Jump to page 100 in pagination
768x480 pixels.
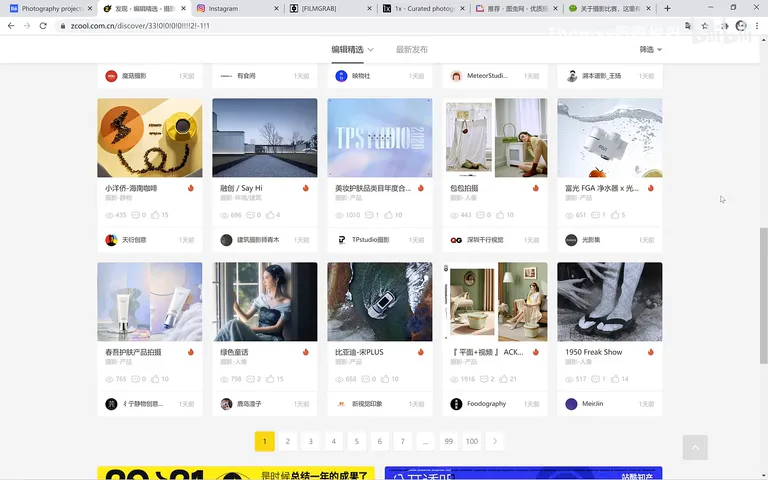coord(472,441)
